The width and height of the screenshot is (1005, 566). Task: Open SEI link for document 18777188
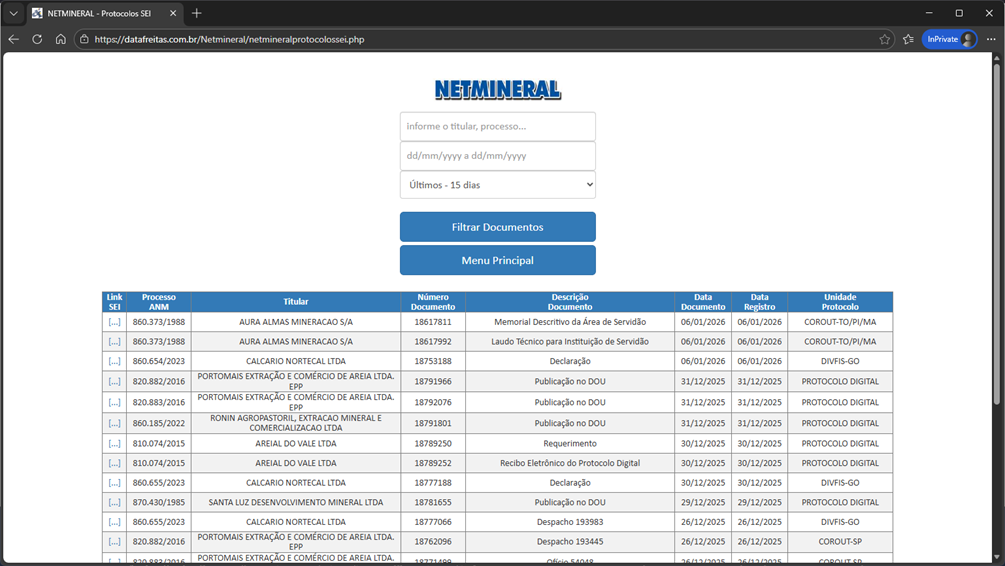pyautogui.click(x=114, y=483)
